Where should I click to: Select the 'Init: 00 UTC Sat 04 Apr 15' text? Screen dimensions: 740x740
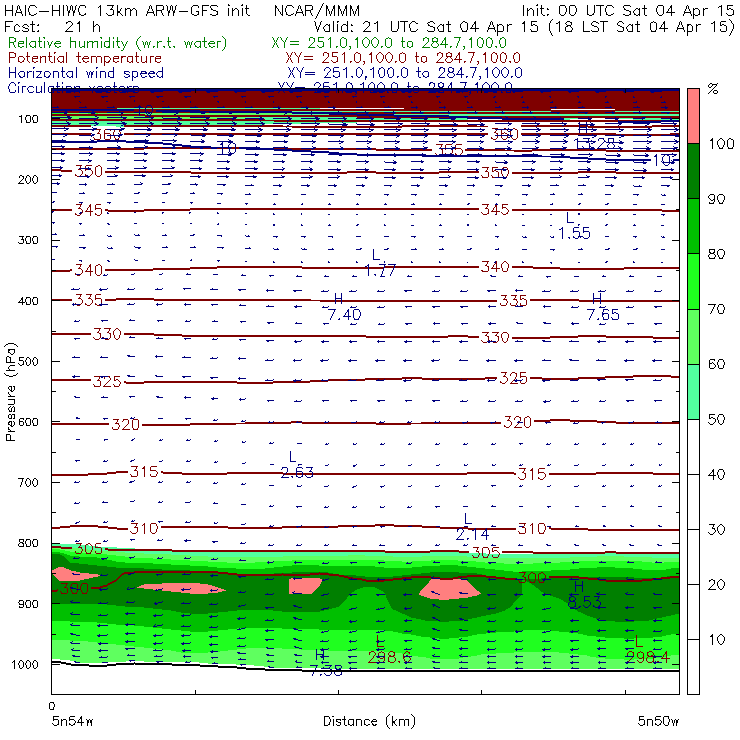[x=627, y=10]
